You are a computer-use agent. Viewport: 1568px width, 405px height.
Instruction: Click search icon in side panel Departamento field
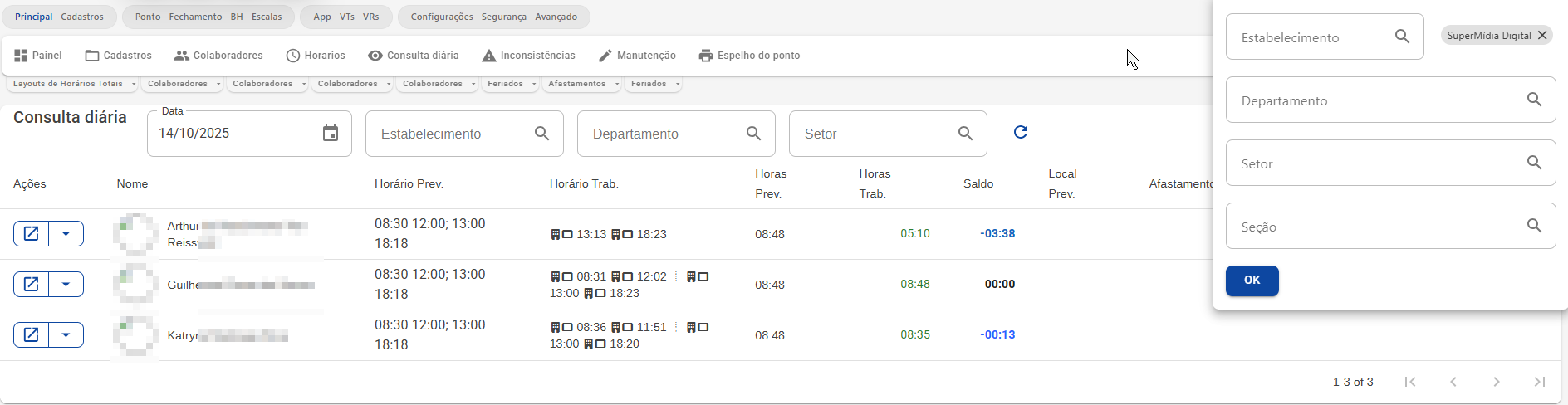click(x=1535, y=100)
